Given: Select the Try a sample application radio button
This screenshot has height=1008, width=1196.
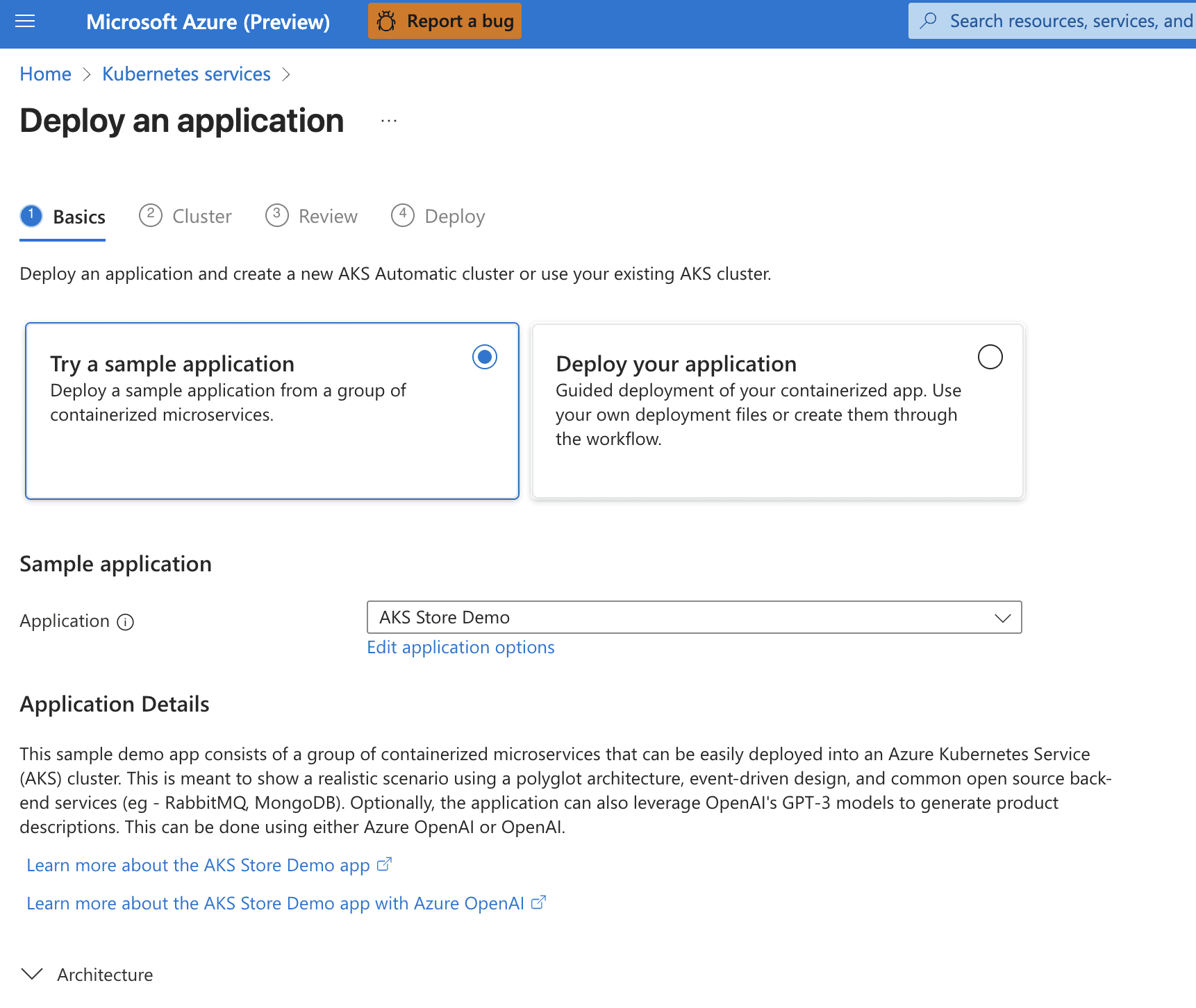Looking at the screenshot, I should click(485, 357).
